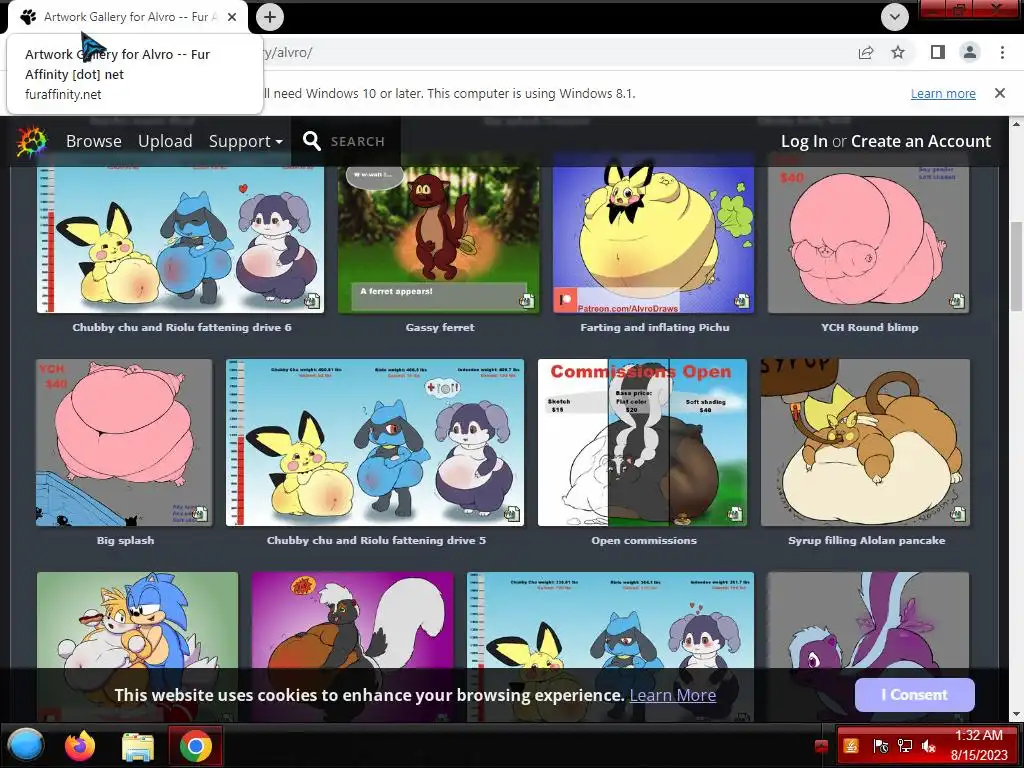Click the scrollbar down arrow
This screenshot has height=768, width=1024.
point(1017,714)
